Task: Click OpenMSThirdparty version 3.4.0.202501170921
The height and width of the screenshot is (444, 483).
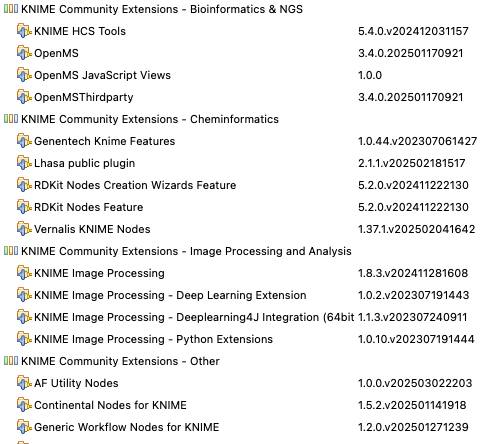Action: 411,97
